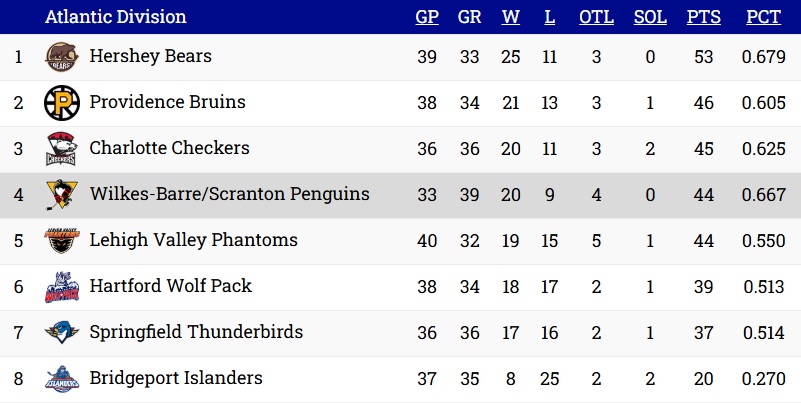Select the Wilkes-Barre/Scranton Penguins row name
801x403 pixels.
click(x=229, y=194)
